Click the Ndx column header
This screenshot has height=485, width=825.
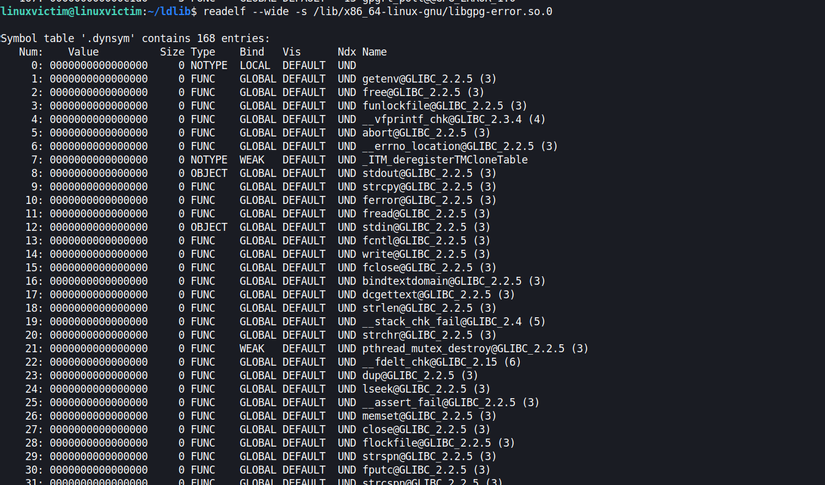(346, 52)
